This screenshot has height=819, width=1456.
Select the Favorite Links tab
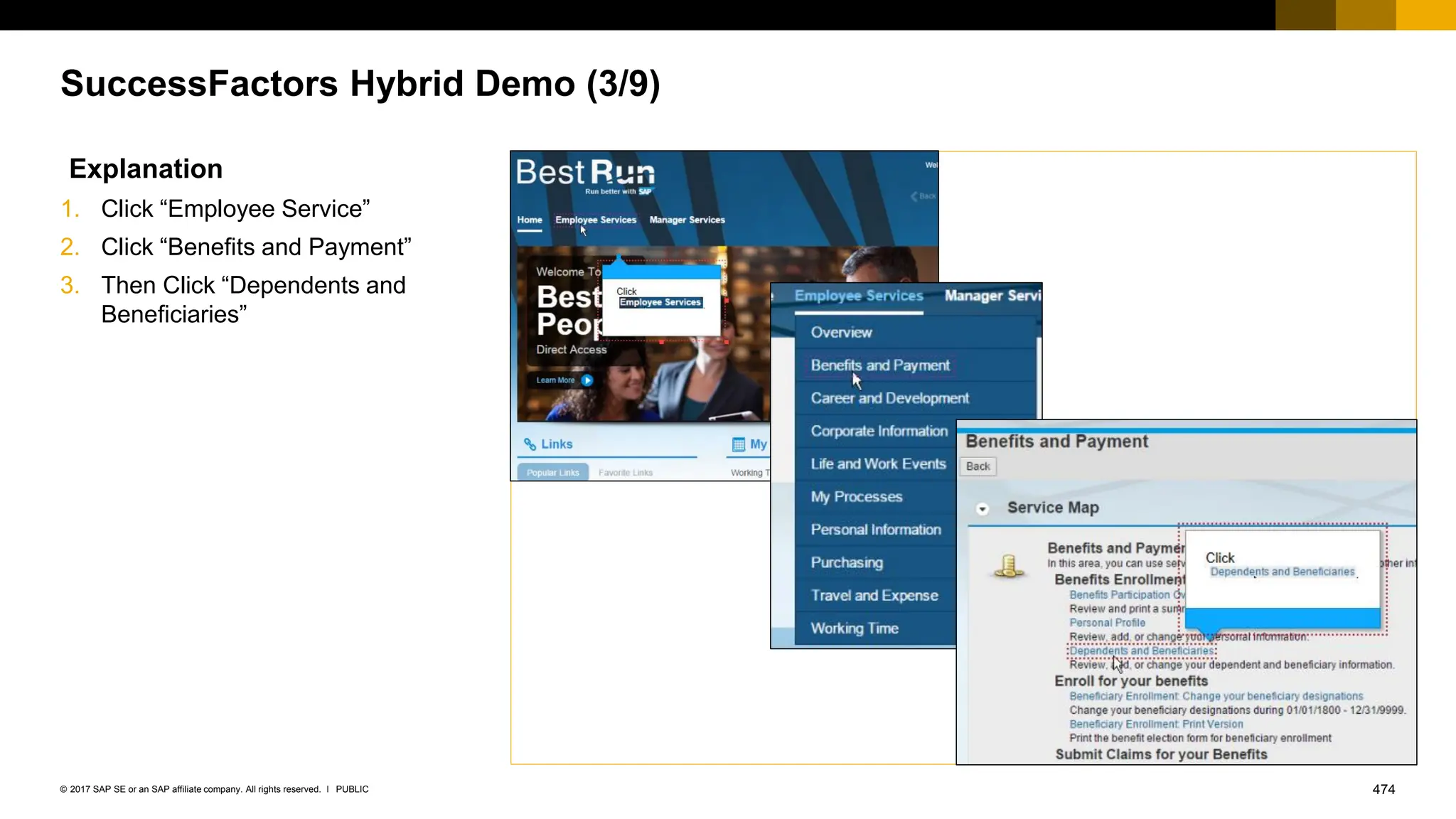pos(626,472)
